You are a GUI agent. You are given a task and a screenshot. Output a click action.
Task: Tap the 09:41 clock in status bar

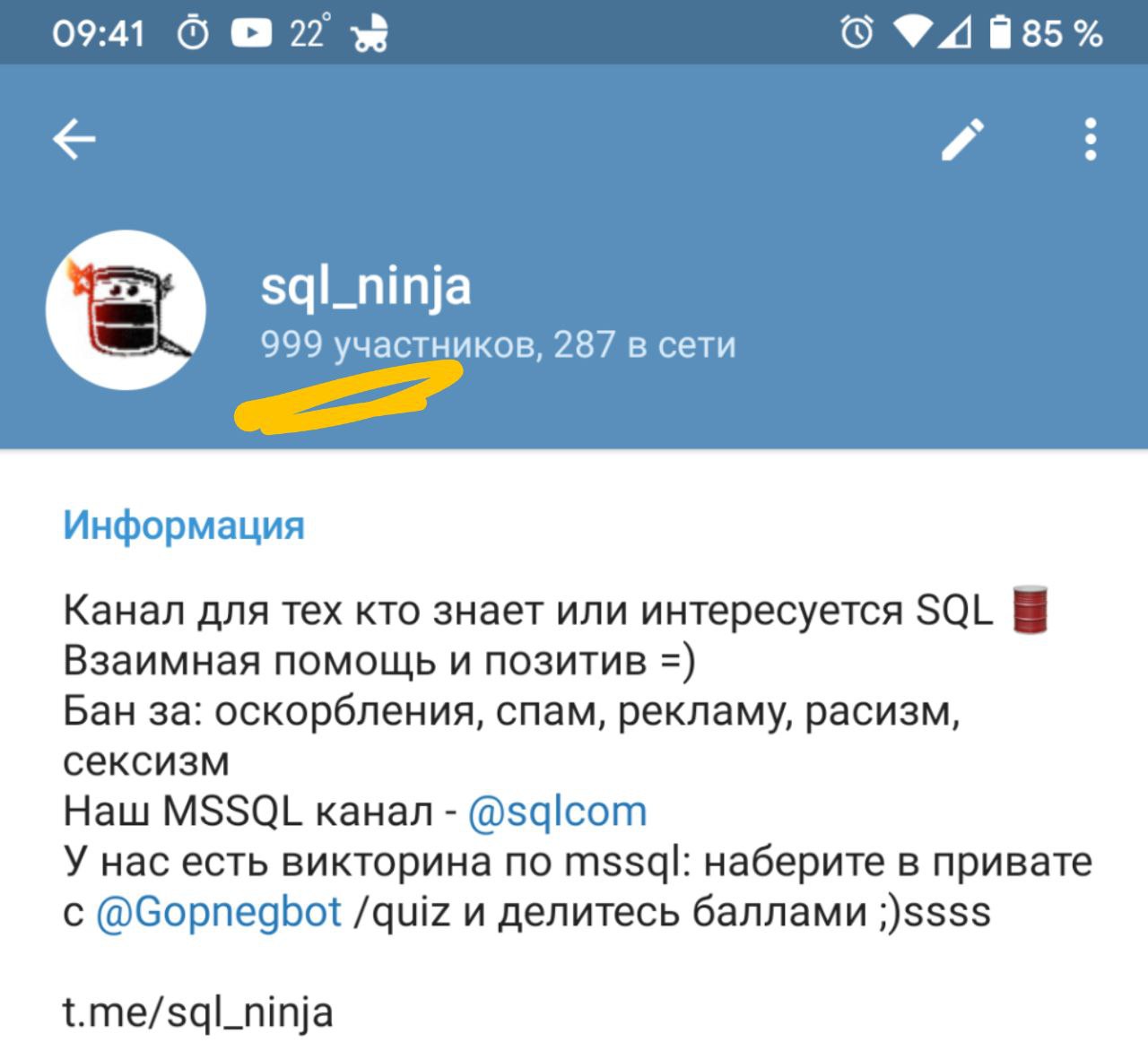(98, 34)
